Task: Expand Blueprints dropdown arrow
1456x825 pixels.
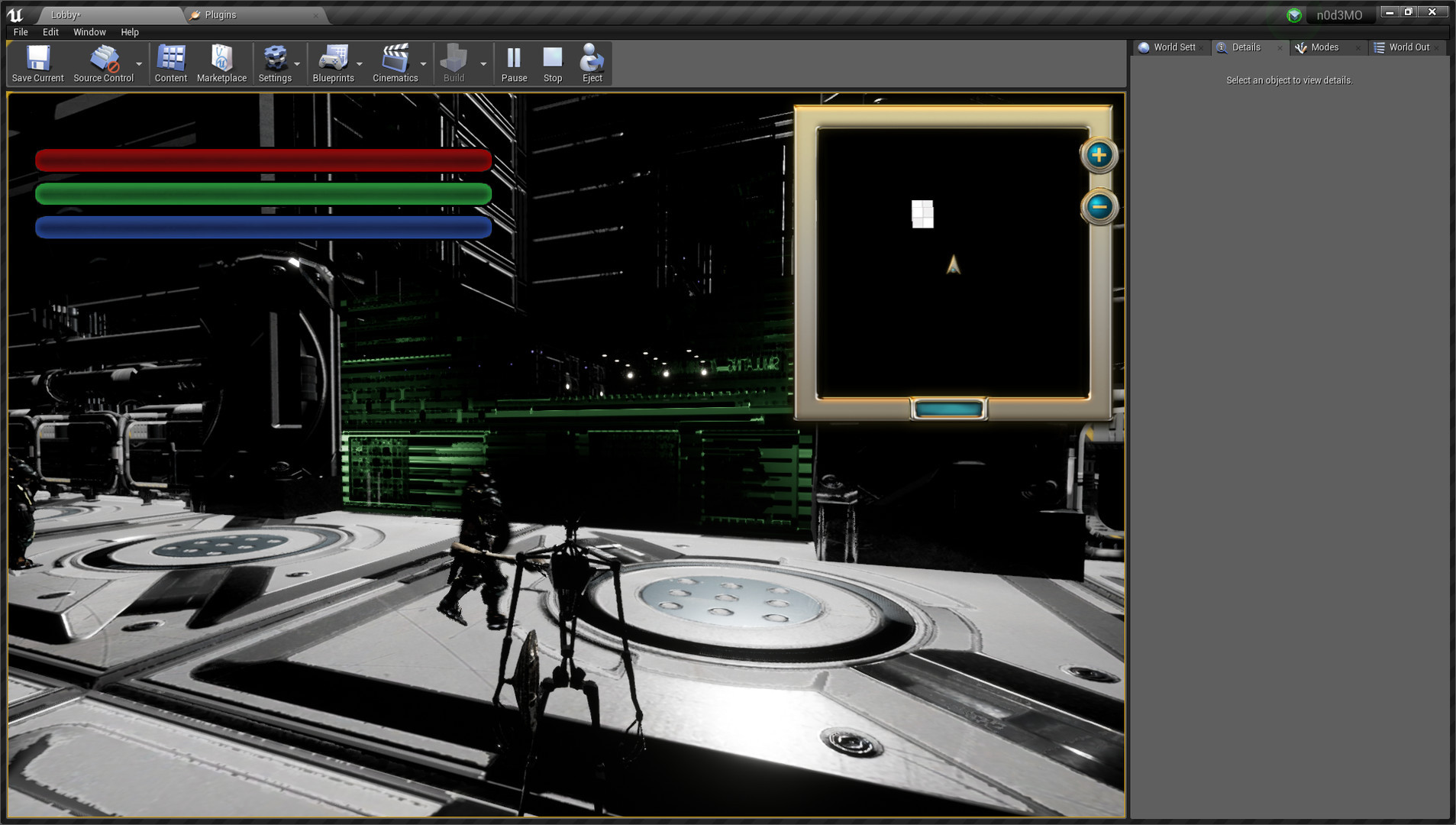Action: click(360, 64)
